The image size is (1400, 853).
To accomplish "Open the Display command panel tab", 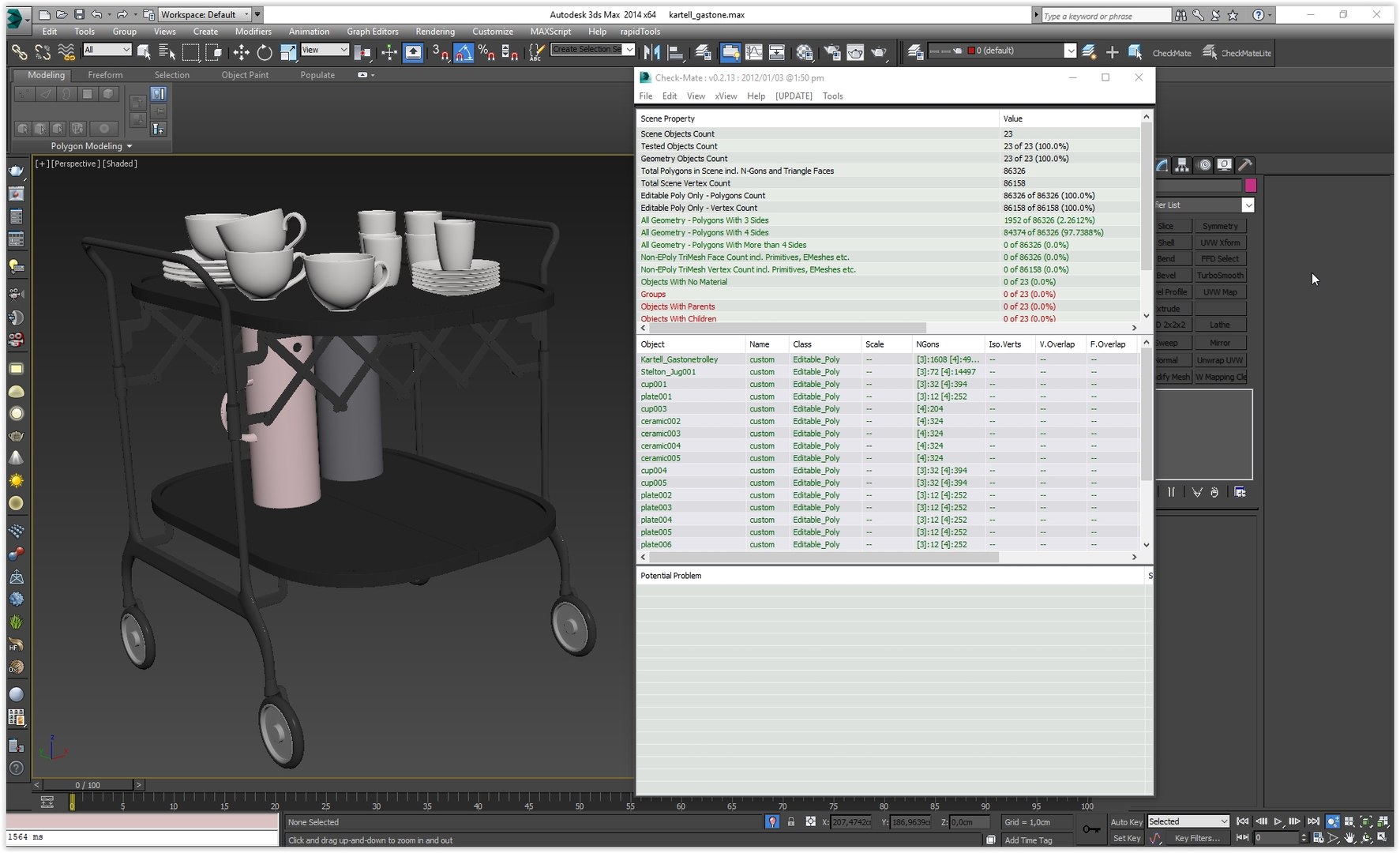I will pos(1224,165).
